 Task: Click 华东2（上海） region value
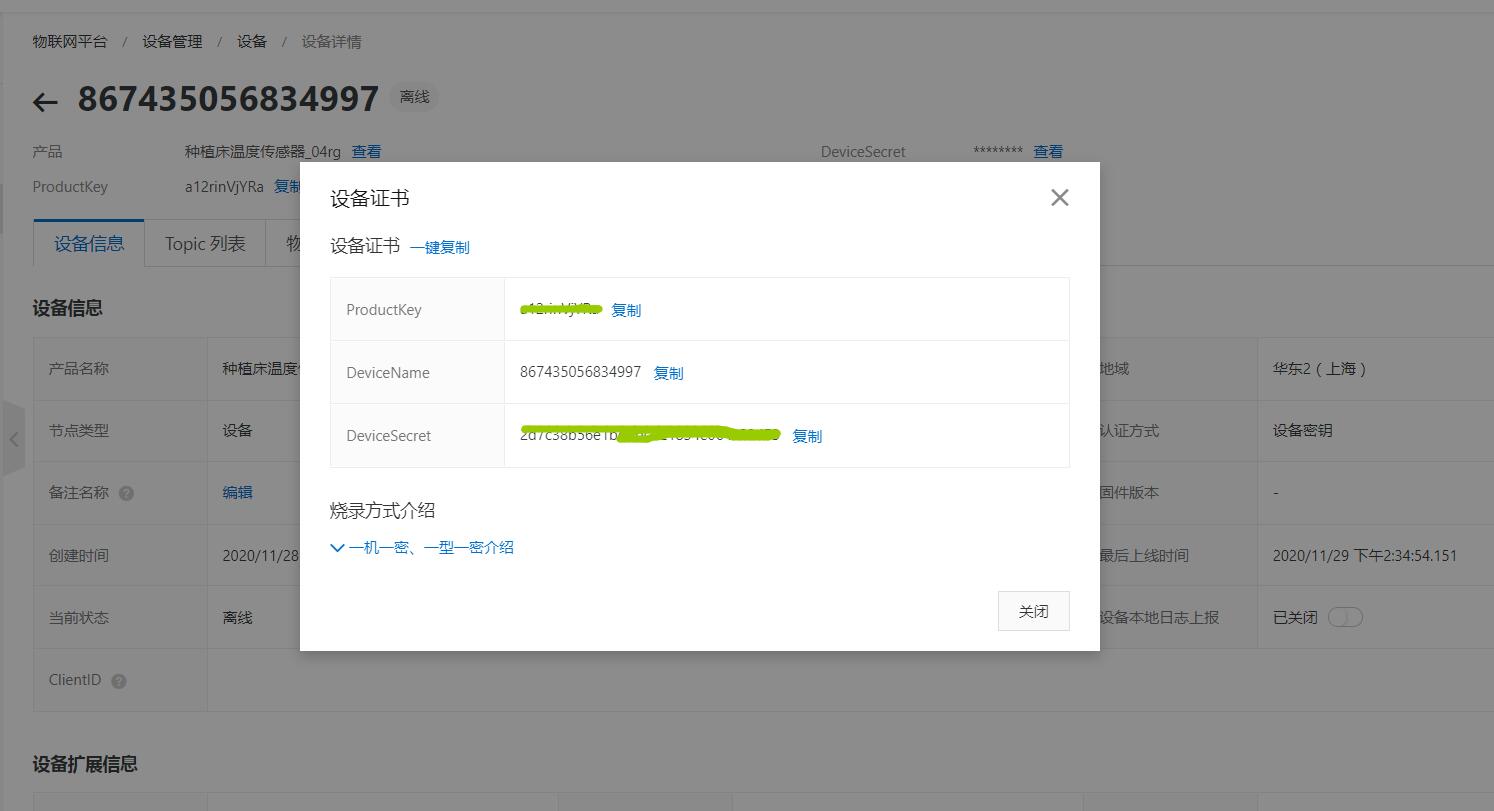1320,368
